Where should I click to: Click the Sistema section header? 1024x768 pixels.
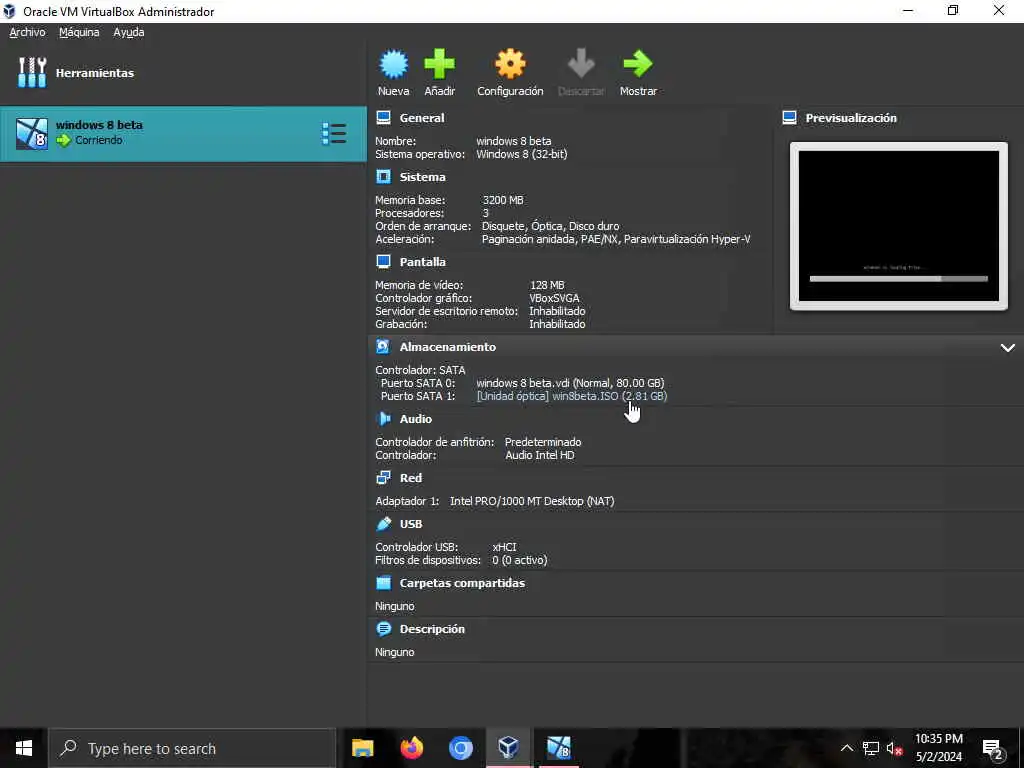(423, 177)
